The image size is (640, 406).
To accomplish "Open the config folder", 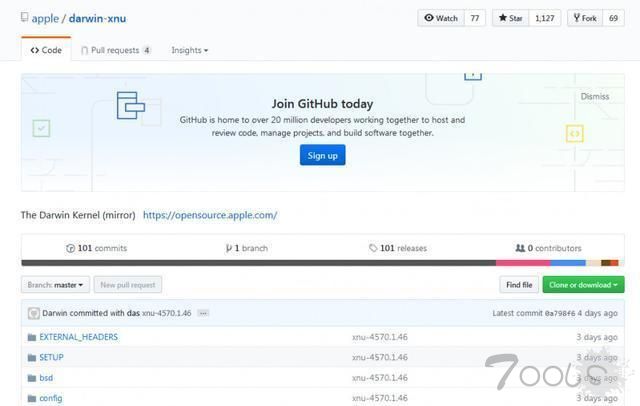I will point(50,398).
